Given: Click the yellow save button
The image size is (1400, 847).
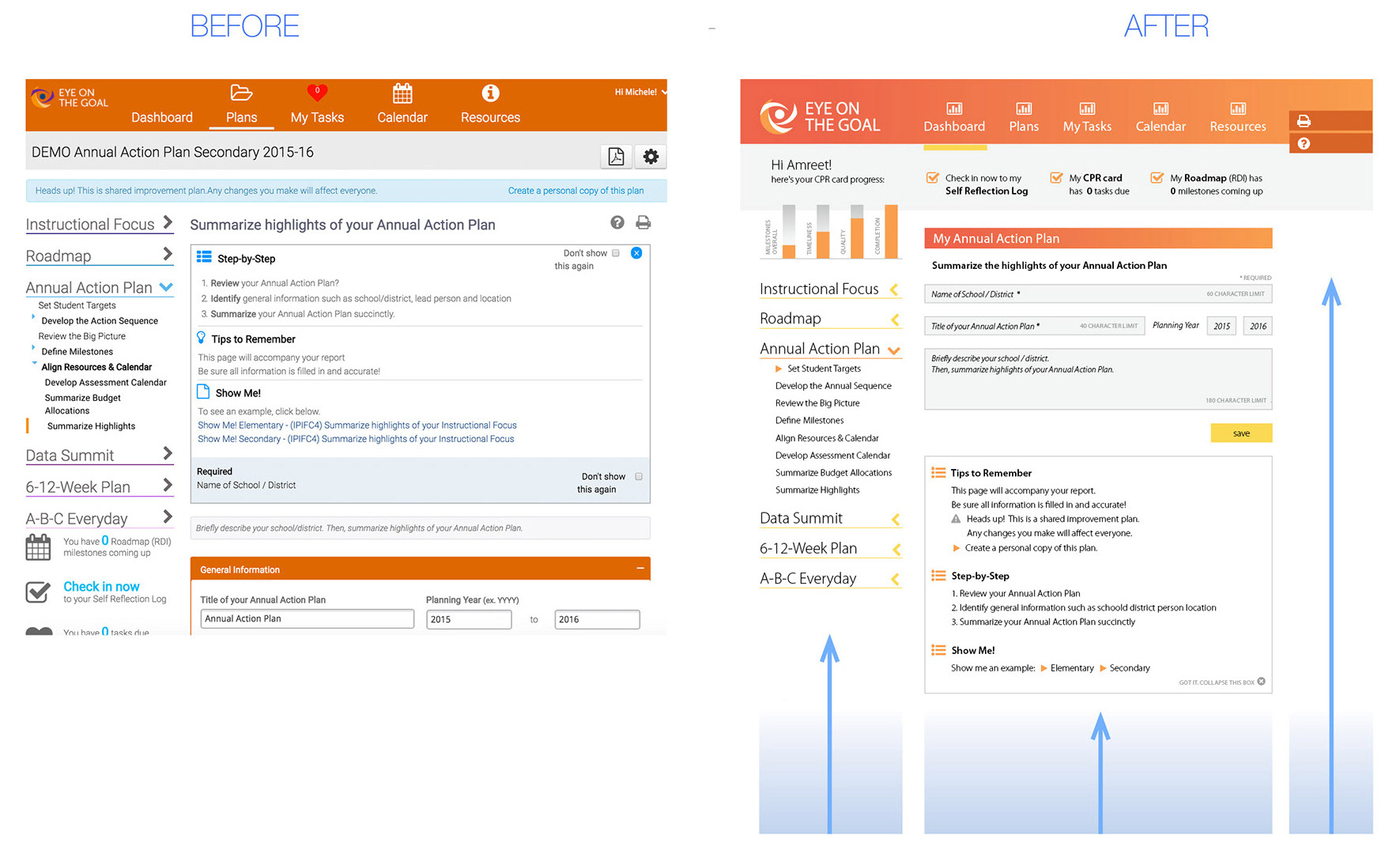Looking at the screenshot, I should (1241, 433).
